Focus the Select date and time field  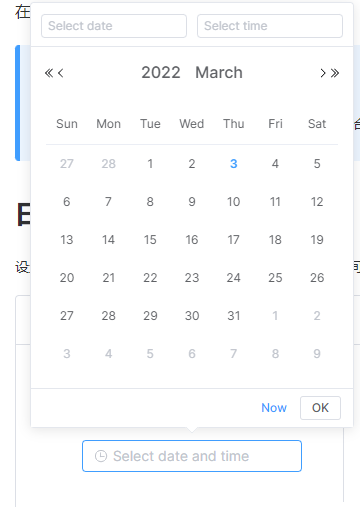[x=192, y=456]
